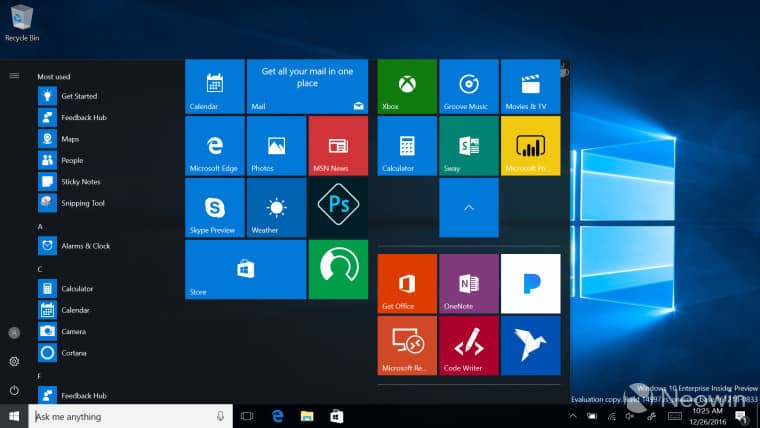Launch the Skype Preview tile

click(215, 207)
